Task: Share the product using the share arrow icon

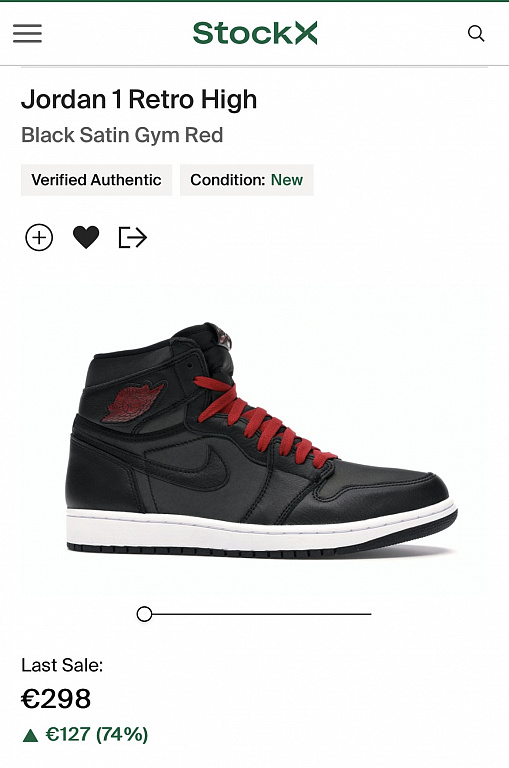Action: (x=133, y=238)
